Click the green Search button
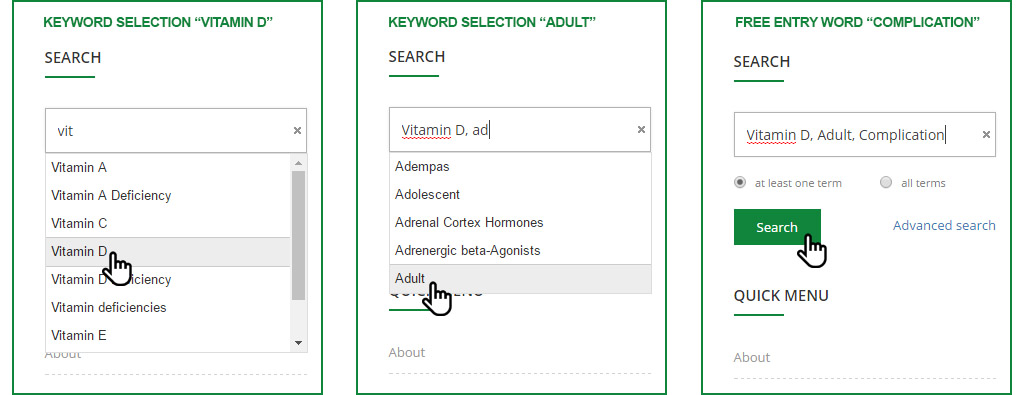1024x395 pixels. point(777,227)
